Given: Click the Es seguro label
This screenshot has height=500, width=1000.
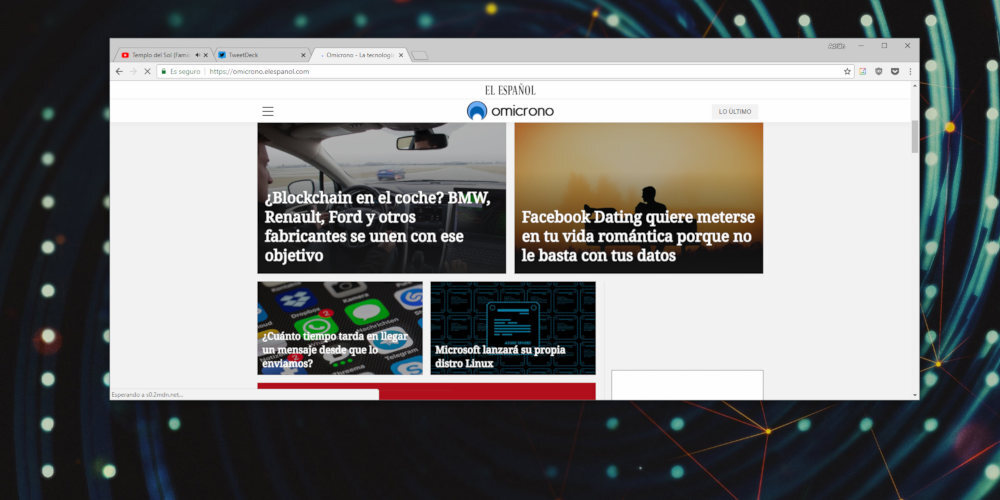Looking at the screenshot, I should (x=185, y=71).
